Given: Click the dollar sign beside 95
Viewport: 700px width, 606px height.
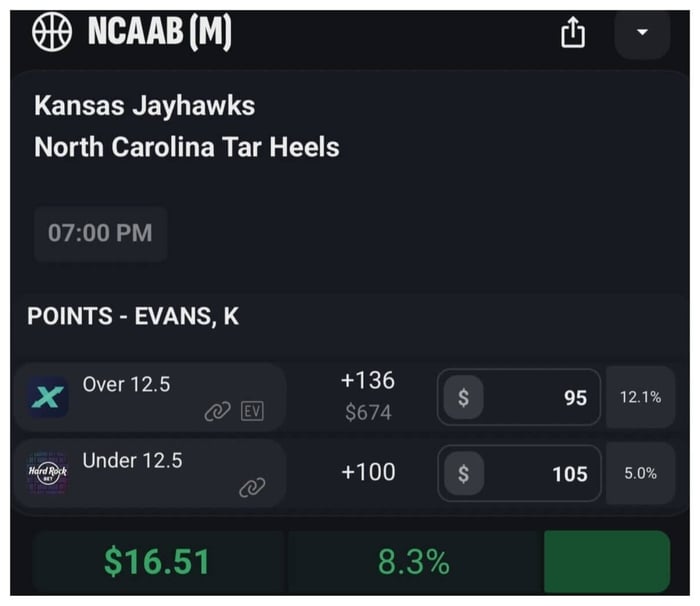Looking at the screenshot, I should [x=463, y=397].
